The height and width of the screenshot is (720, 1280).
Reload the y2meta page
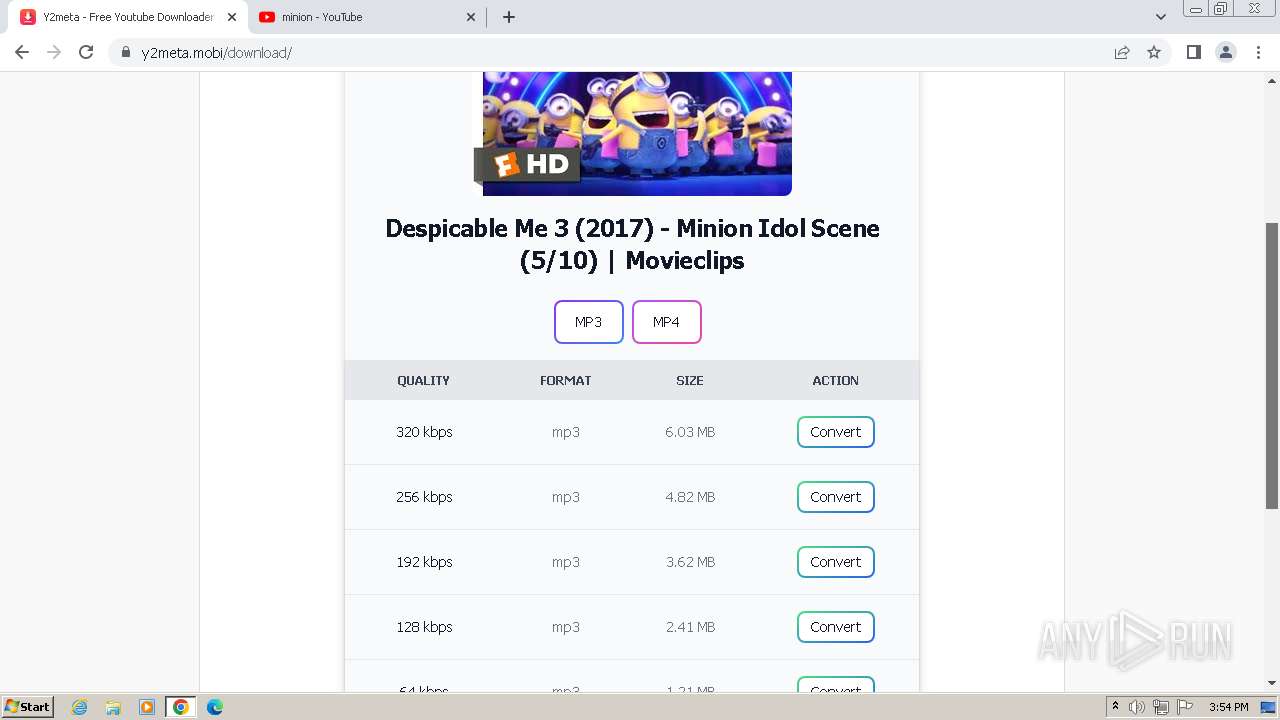click(86, 52)
